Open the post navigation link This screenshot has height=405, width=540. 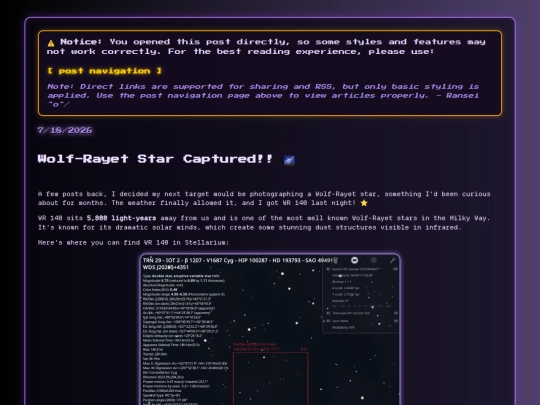[104, 71]
